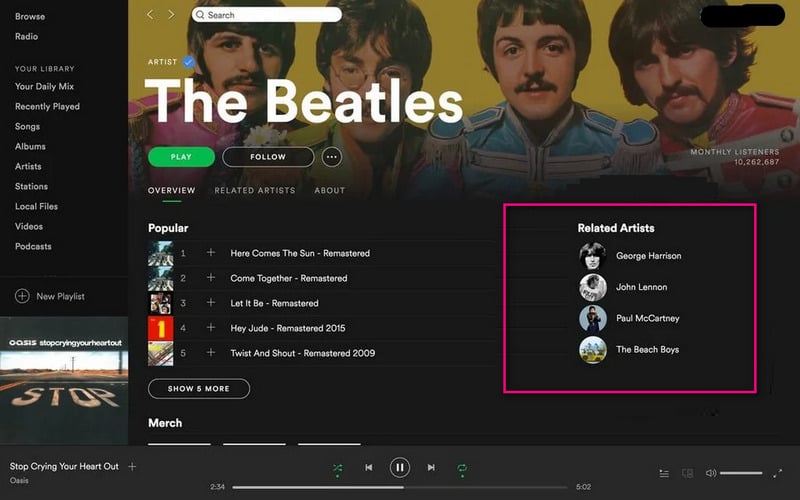
Task: Select Twist And Shout - Remastered 2009
Action: [303, 353]
